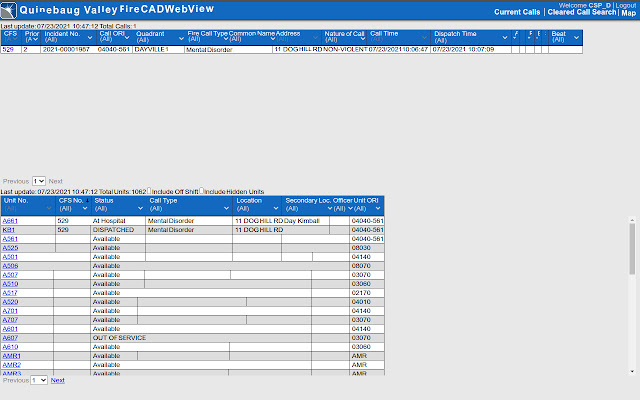Open unit AMR1 link
The image size is (640, 400).
11,356
